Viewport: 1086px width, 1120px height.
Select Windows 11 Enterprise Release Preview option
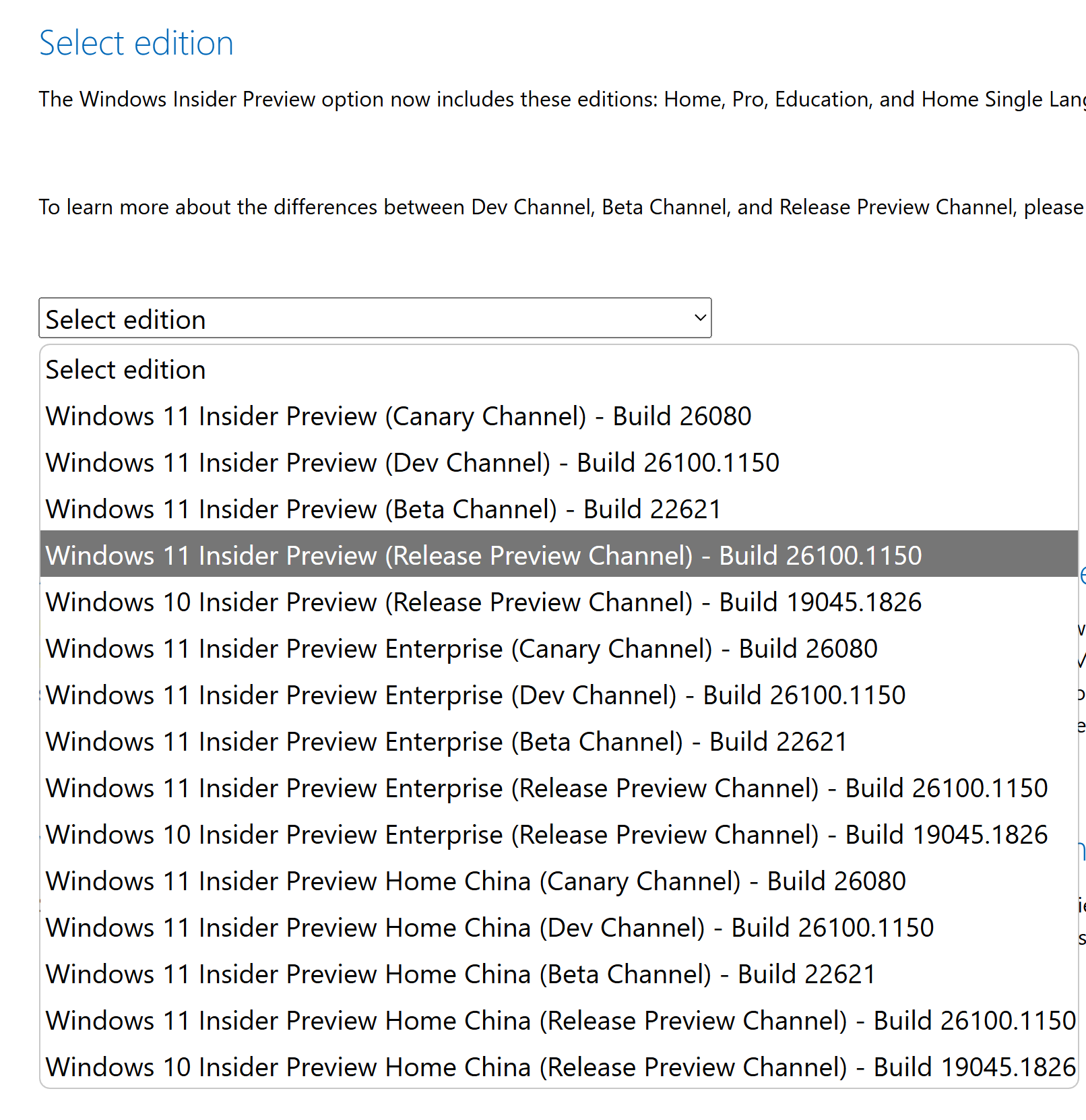click(558, 788)
